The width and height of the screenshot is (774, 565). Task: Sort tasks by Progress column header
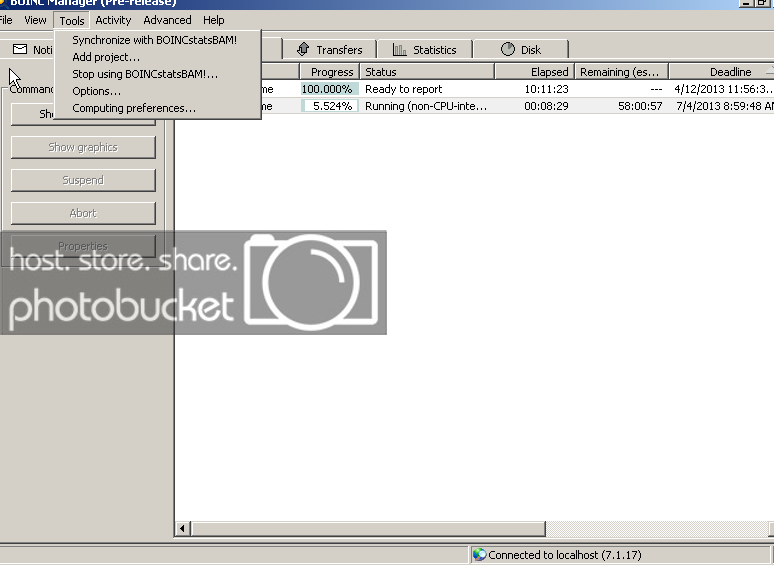click(331, 72)
